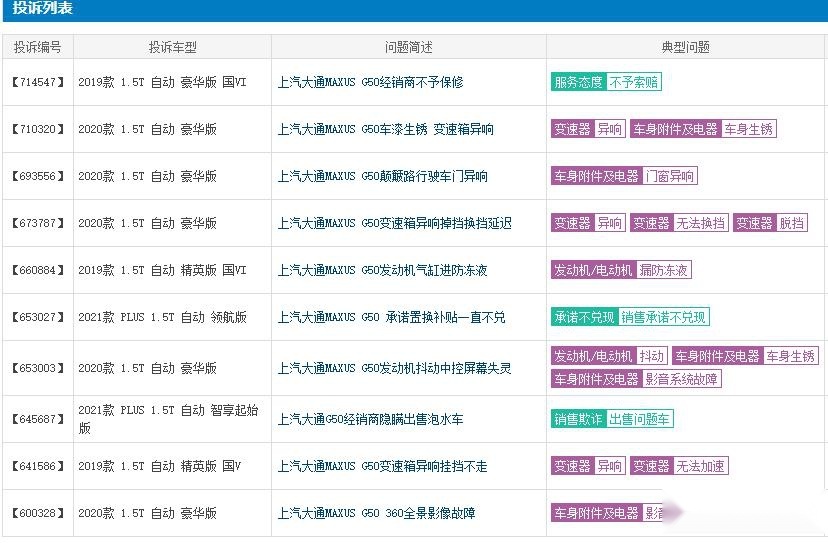Image resolution: width=828 pixels, height=543 pixels.
Task: Click model text 2021款 PLUS 1.5T 自动 智享起始版
Action: pos(168,419)
